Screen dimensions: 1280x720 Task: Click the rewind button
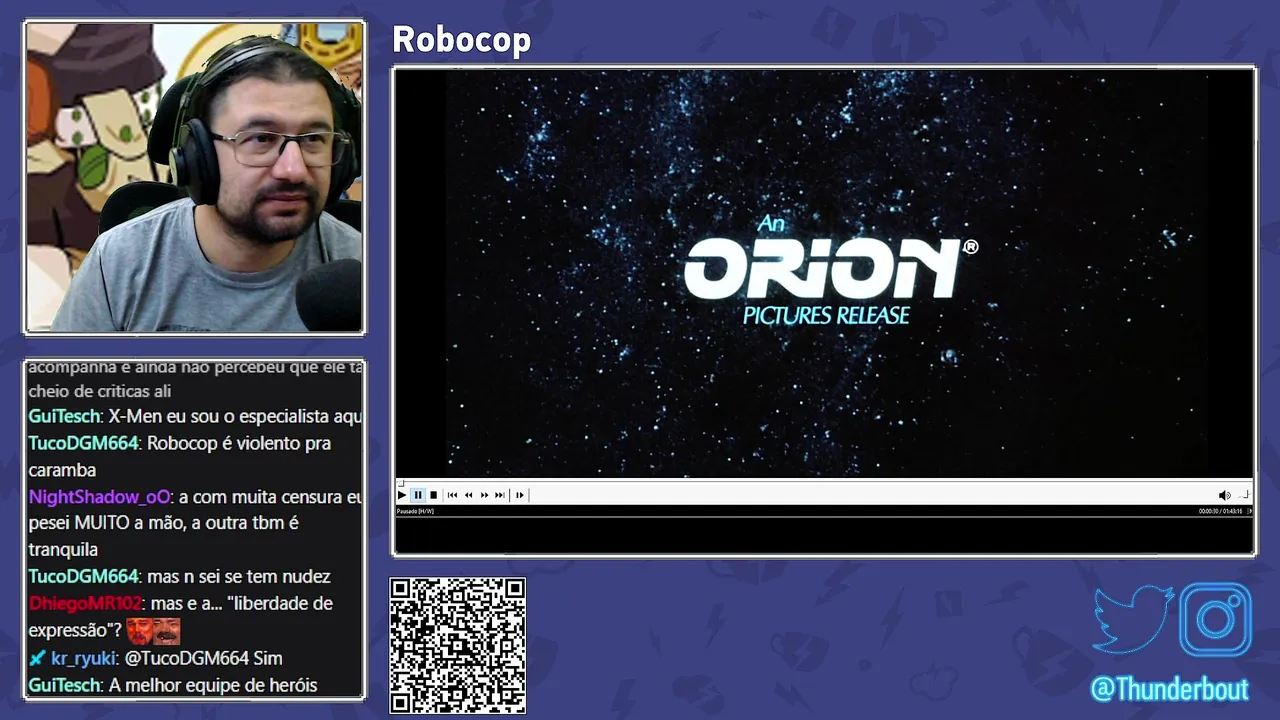pos(468,495)
